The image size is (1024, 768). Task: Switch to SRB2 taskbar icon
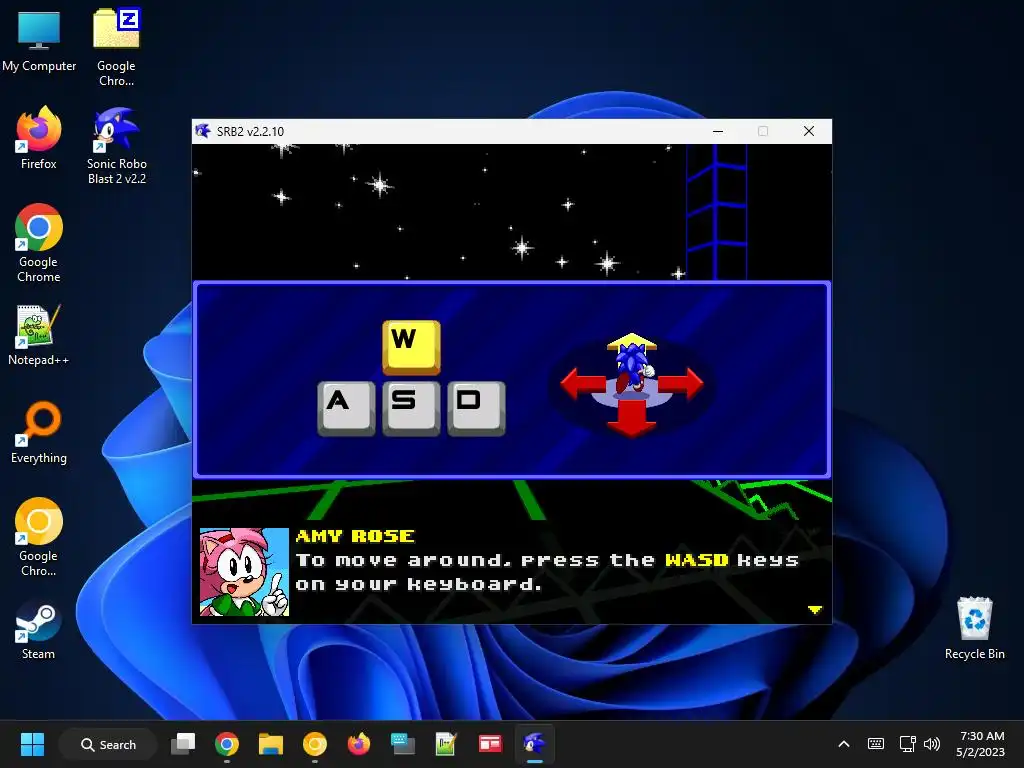pos(534,744)
